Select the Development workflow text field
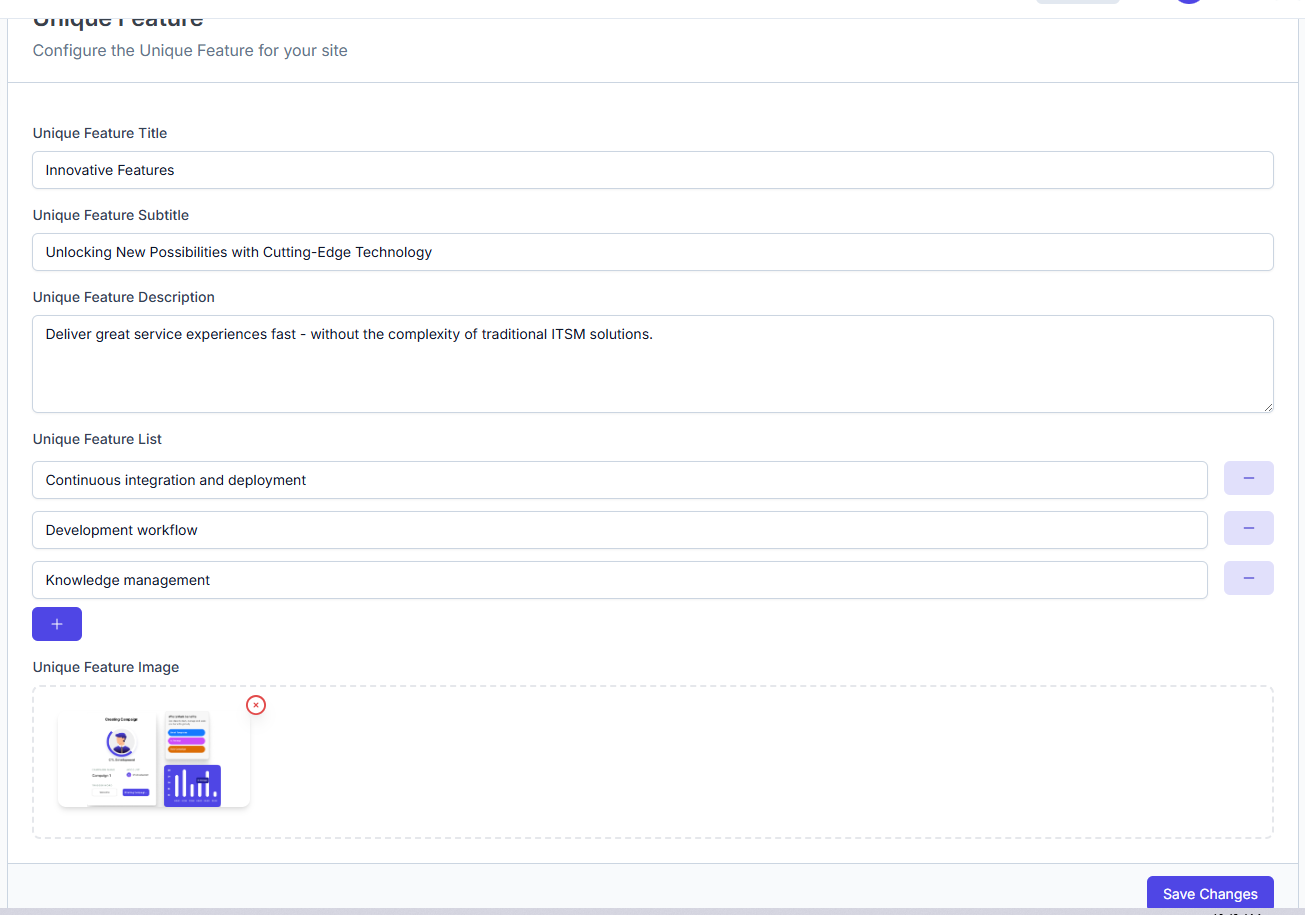This screenshot has width=1305, height=915. click(619, 530)
